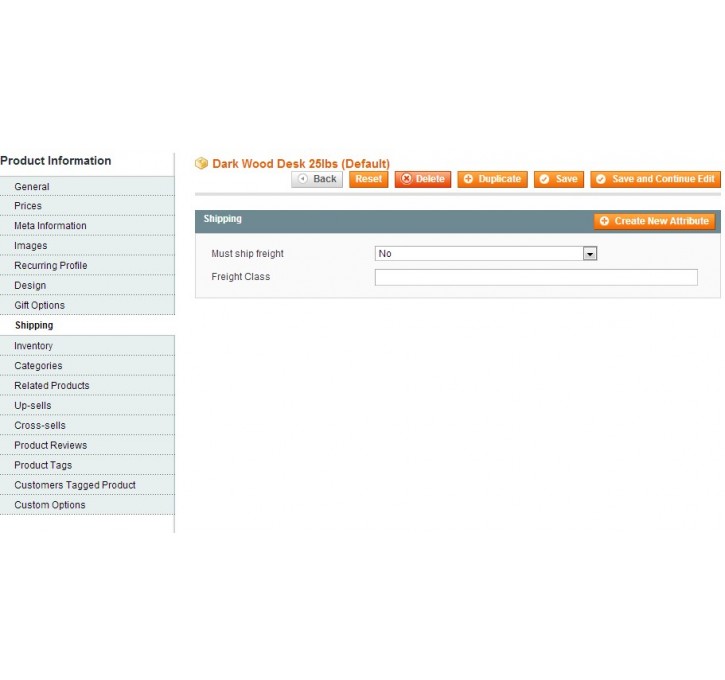
Task: Delete the Dark Wood Desk product
Action: 423,179
